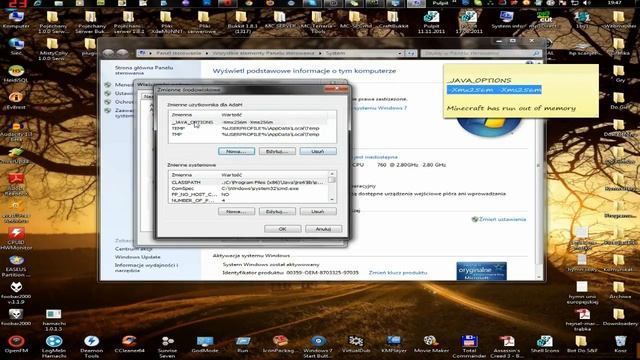This screenshot has height=360, width=640.
Task: Cancel environment variables dialog with Anuluj
Action: [x=324, y=229]
